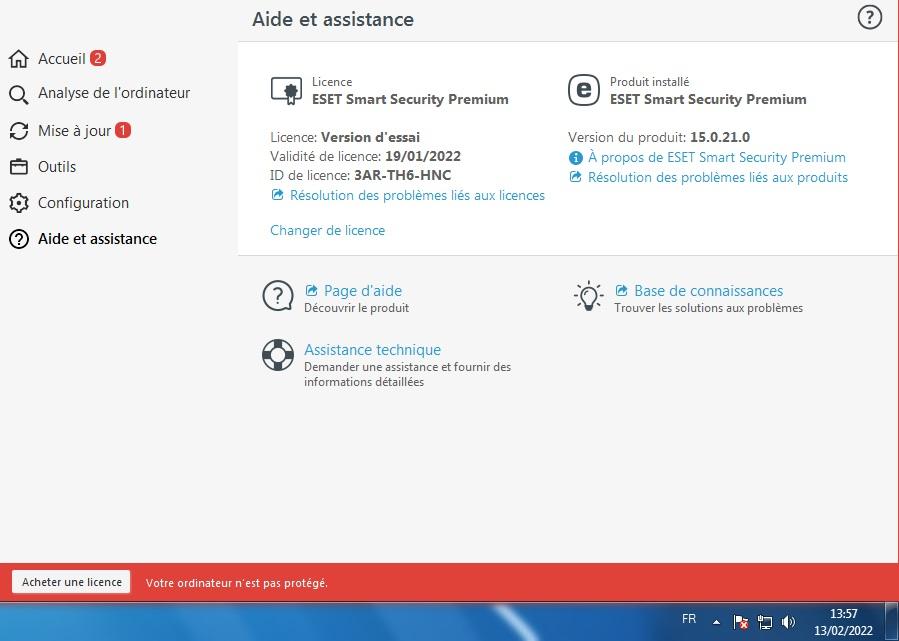
Task: Click the Changer de licence link
Action: [327, 230]
